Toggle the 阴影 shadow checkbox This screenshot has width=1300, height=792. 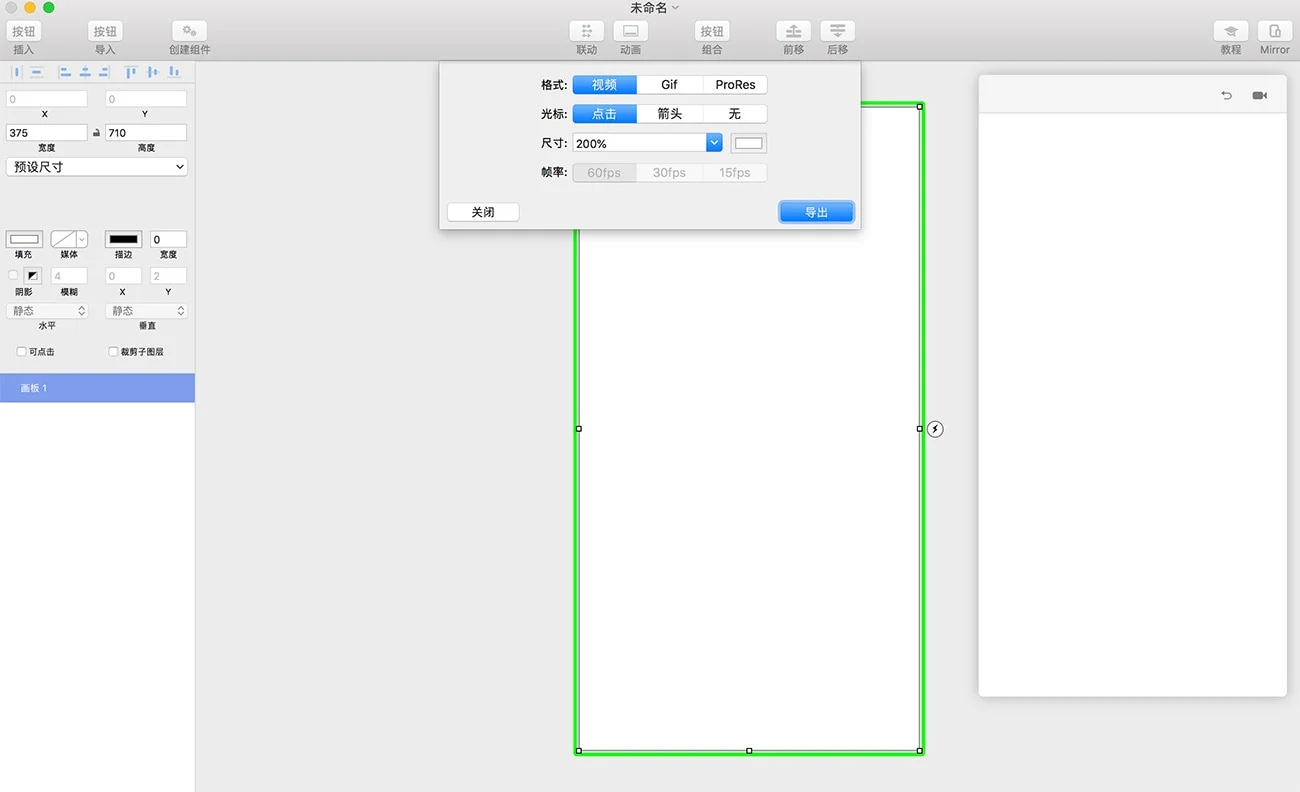13,275
